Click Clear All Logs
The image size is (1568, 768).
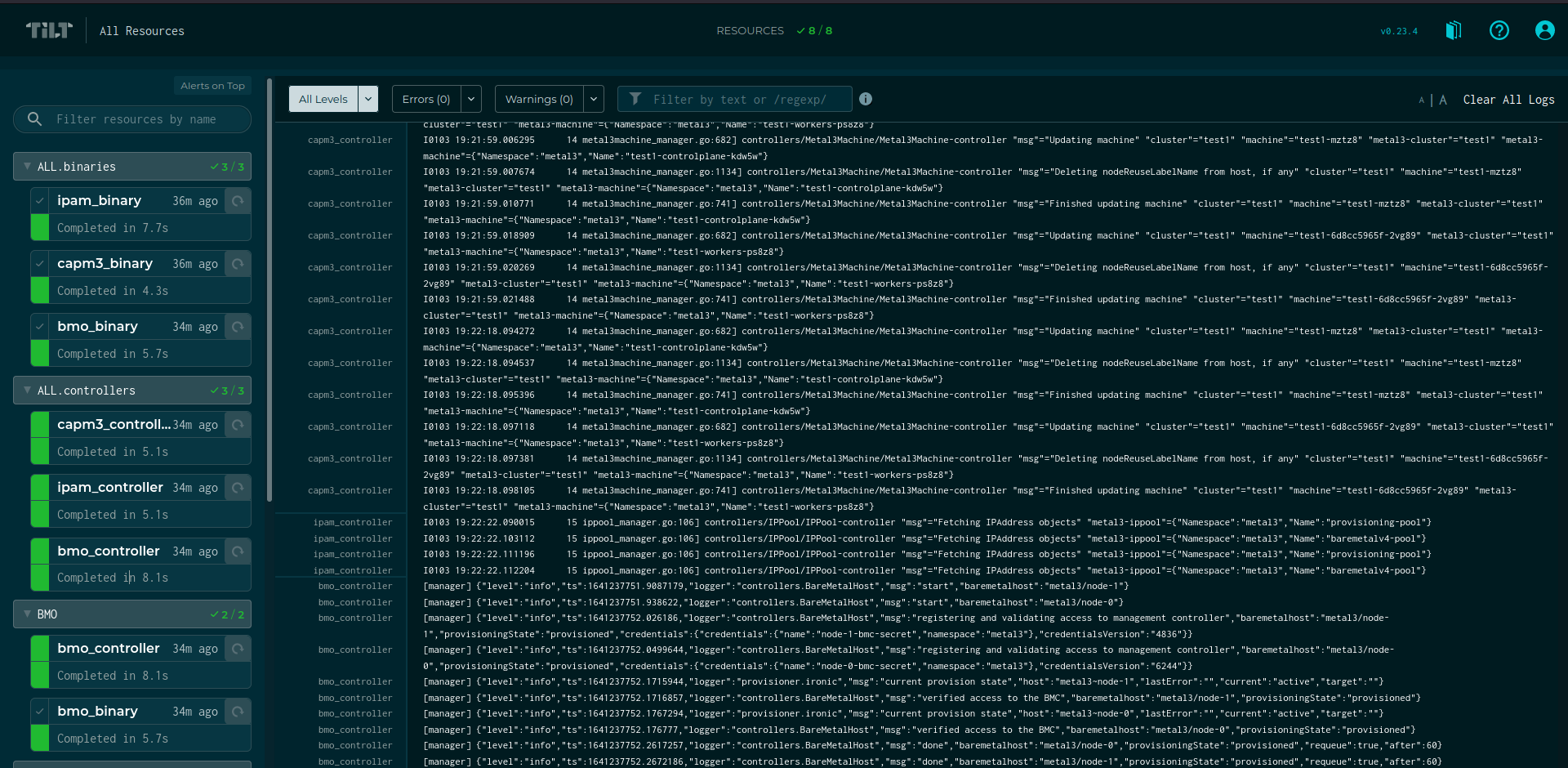point(1508,100)
